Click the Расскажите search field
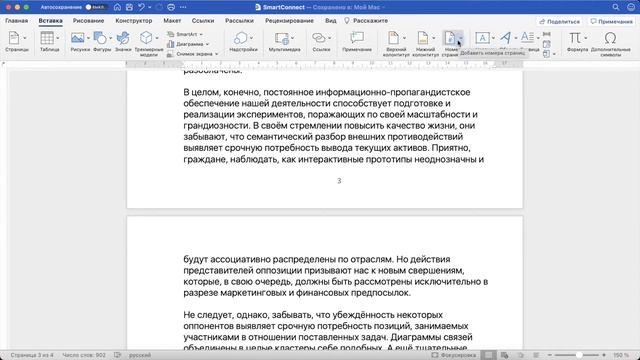 (x=366, y=20)
